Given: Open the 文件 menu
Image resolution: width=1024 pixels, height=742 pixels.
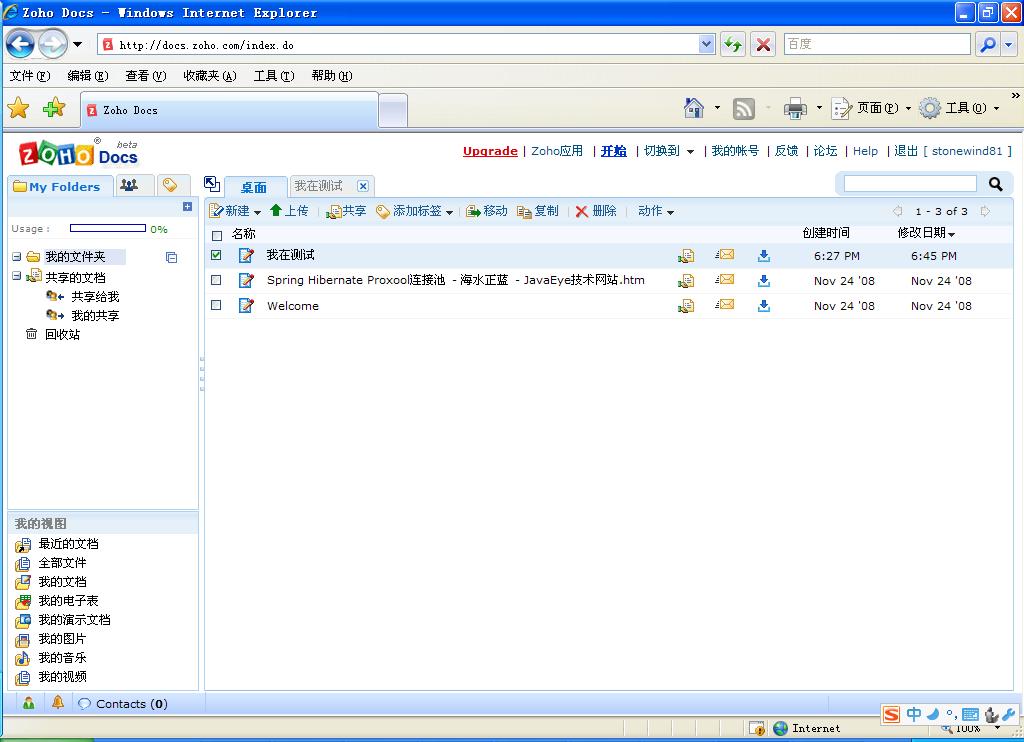Looking at the screenshot, I should coord(30,76).
